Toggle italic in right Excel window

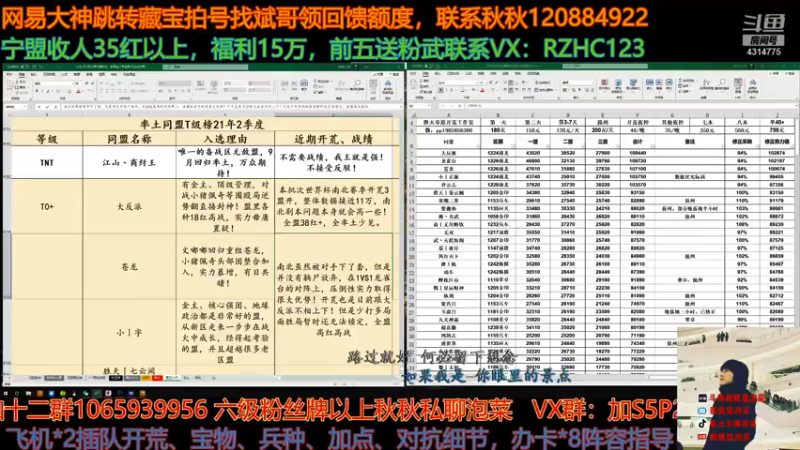[447, 90]
